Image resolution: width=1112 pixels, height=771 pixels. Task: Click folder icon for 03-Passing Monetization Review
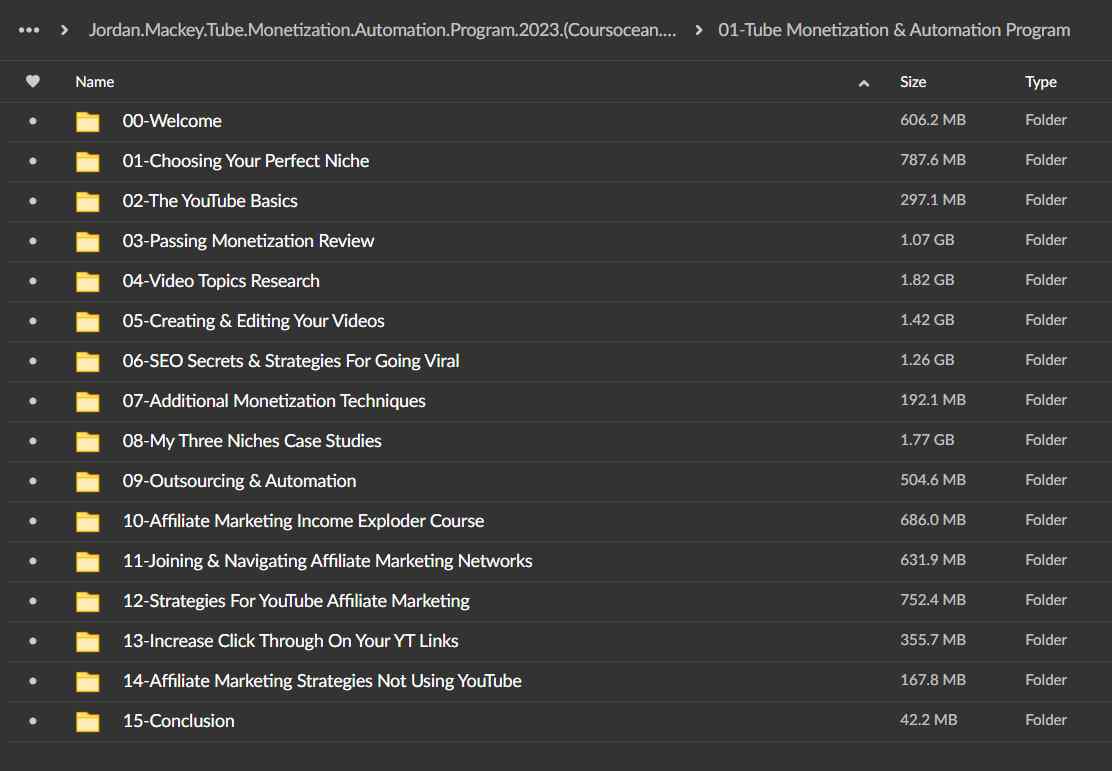(88, 242)
